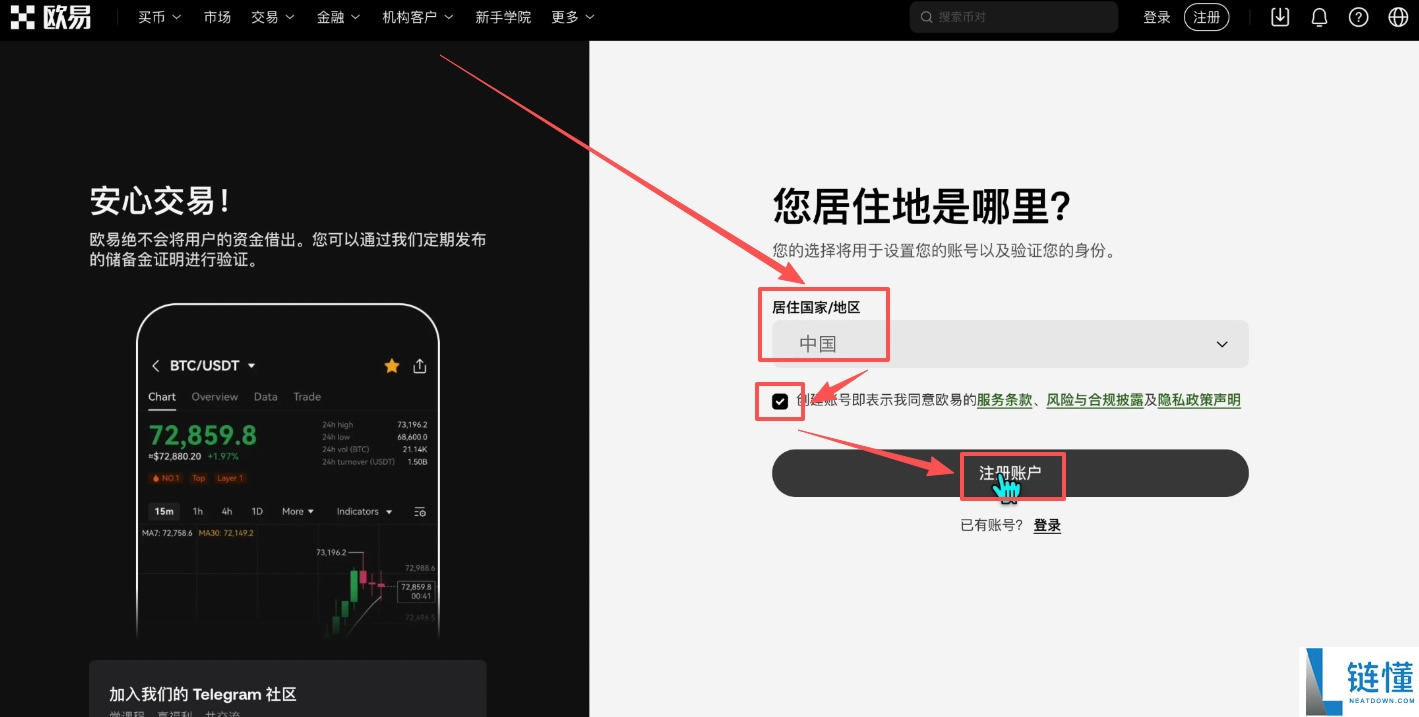Click the 搜索币对 search field
The width and height of the screenshot is (1419, 717).
point(1012,16)
